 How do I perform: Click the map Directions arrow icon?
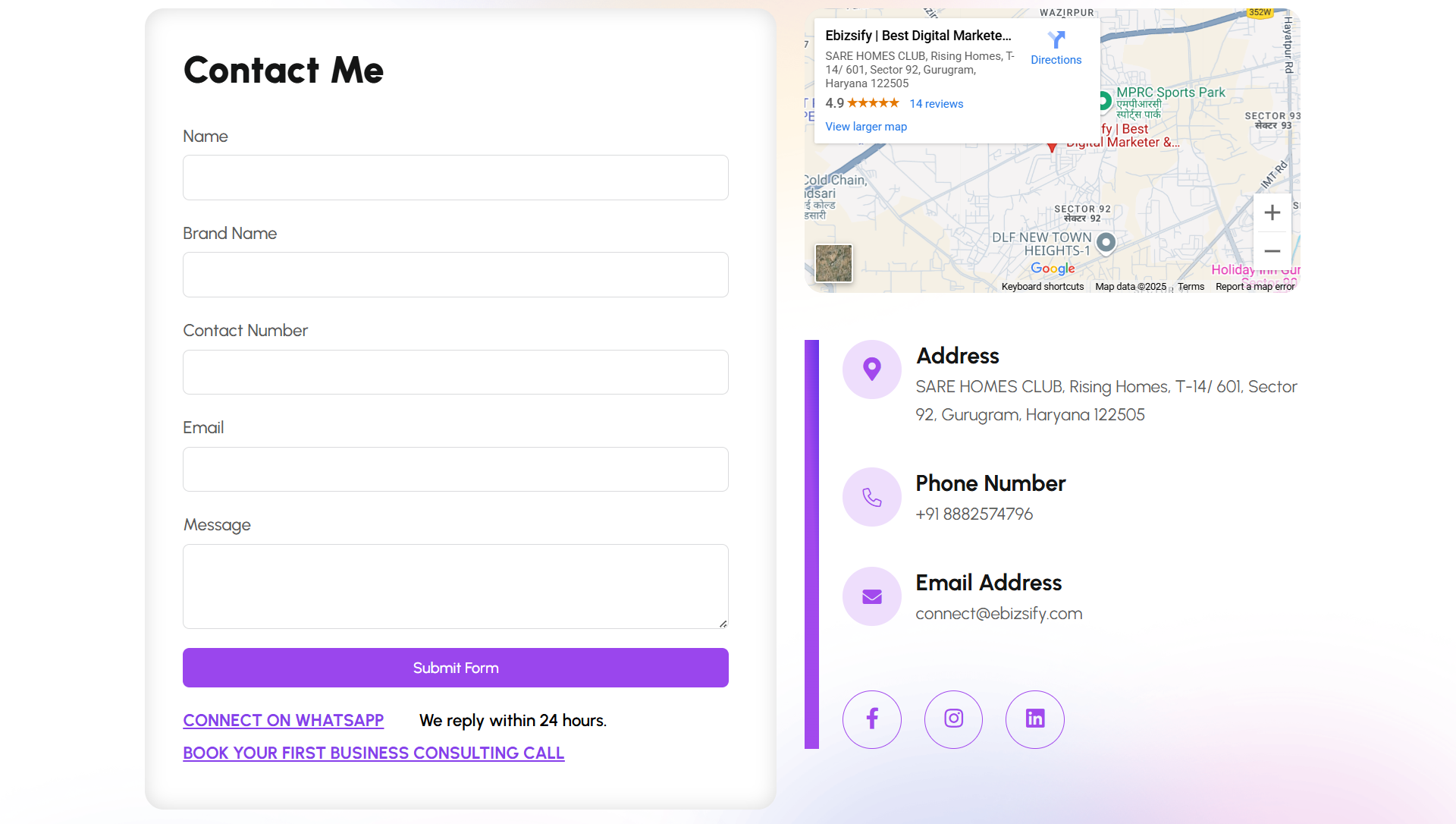(1056, 39)
